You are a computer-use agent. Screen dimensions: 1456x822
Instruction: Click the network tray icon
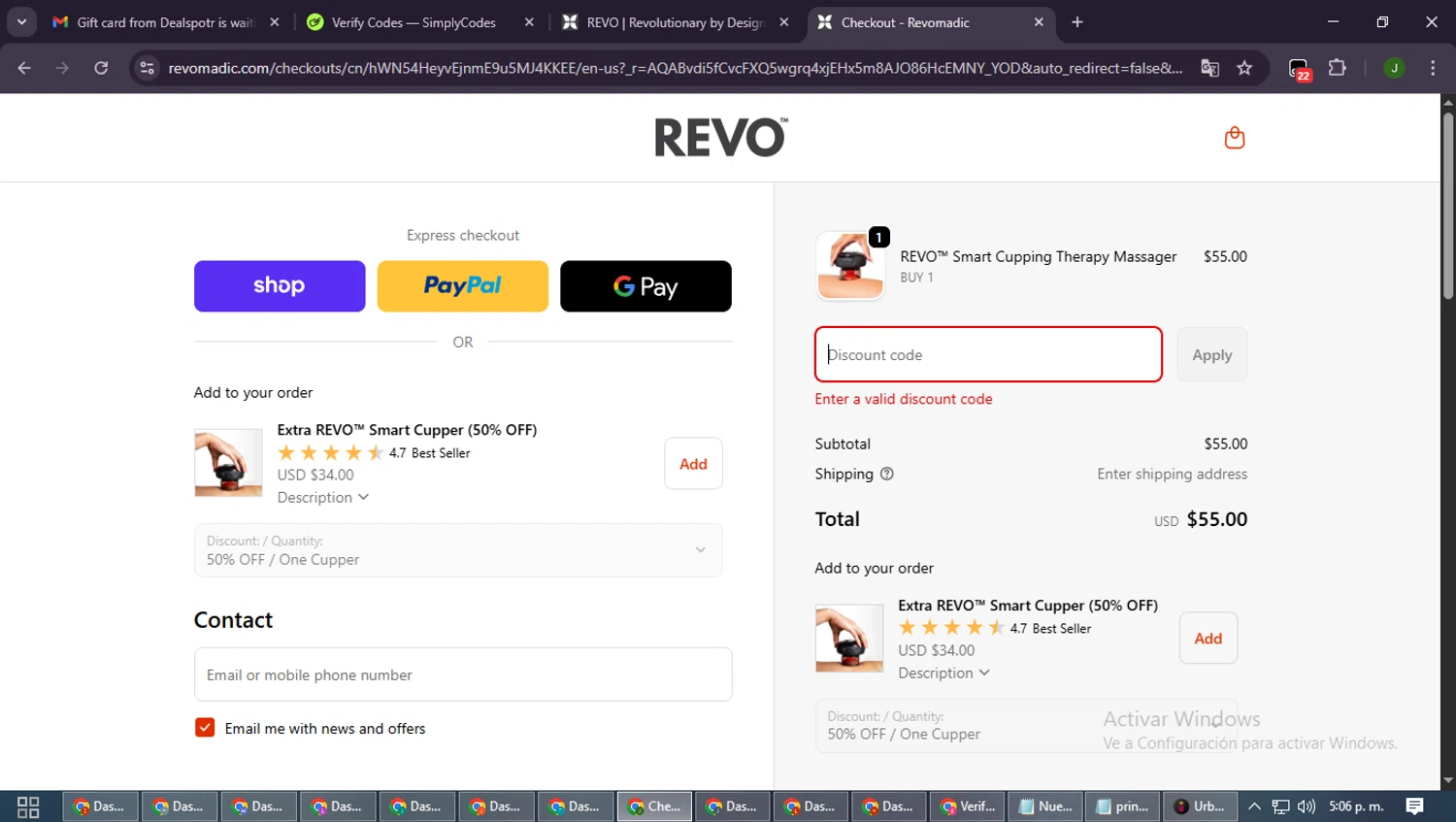[1281, 806]
